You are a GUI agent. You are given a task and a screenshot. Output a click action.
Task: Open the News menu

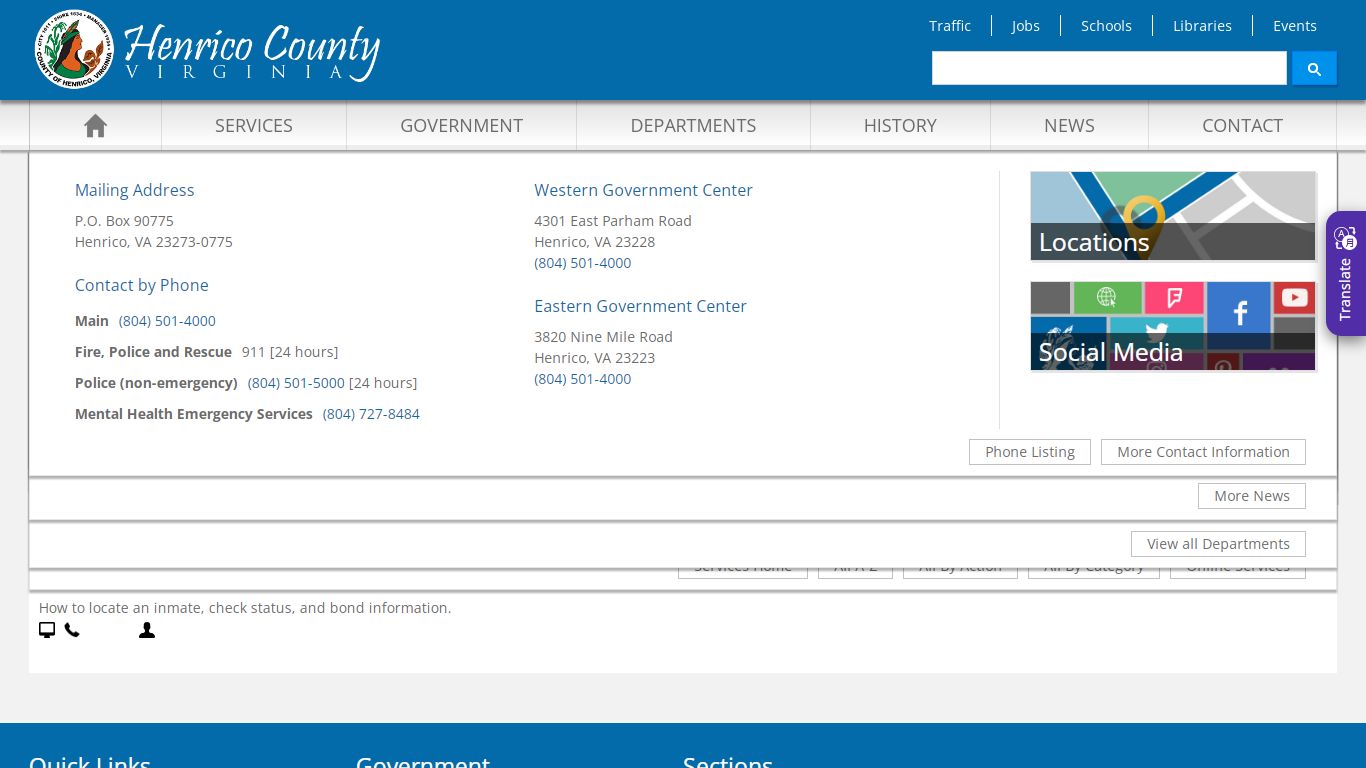pos(1069,125)
